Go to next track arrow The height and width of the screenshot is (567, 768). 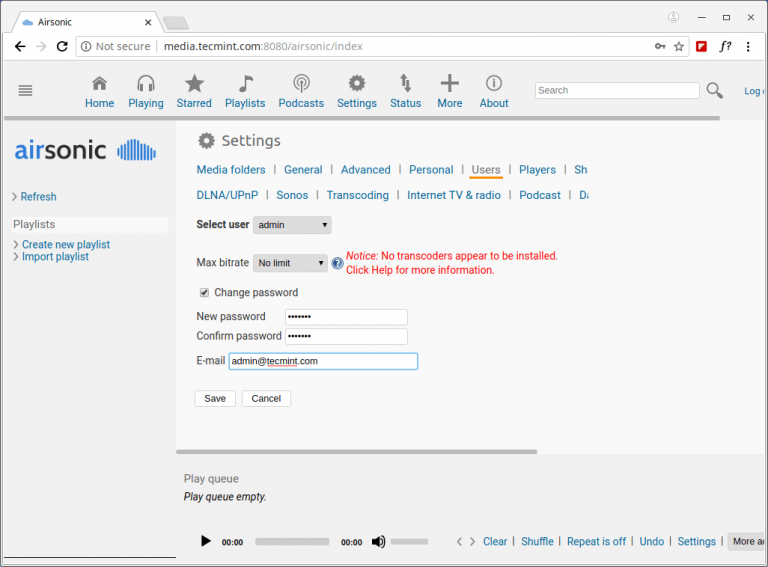(472, 542)
